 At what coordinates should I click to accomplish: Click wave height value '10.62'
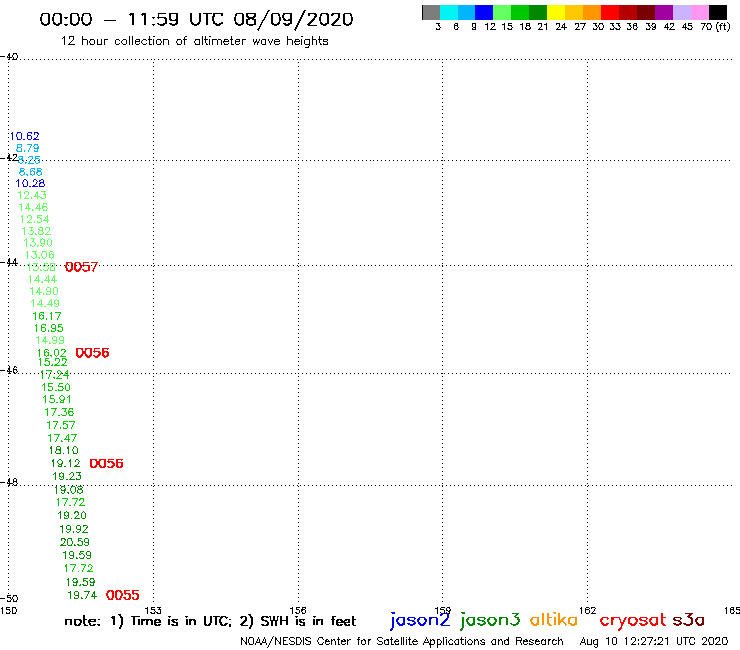(25, 136)
